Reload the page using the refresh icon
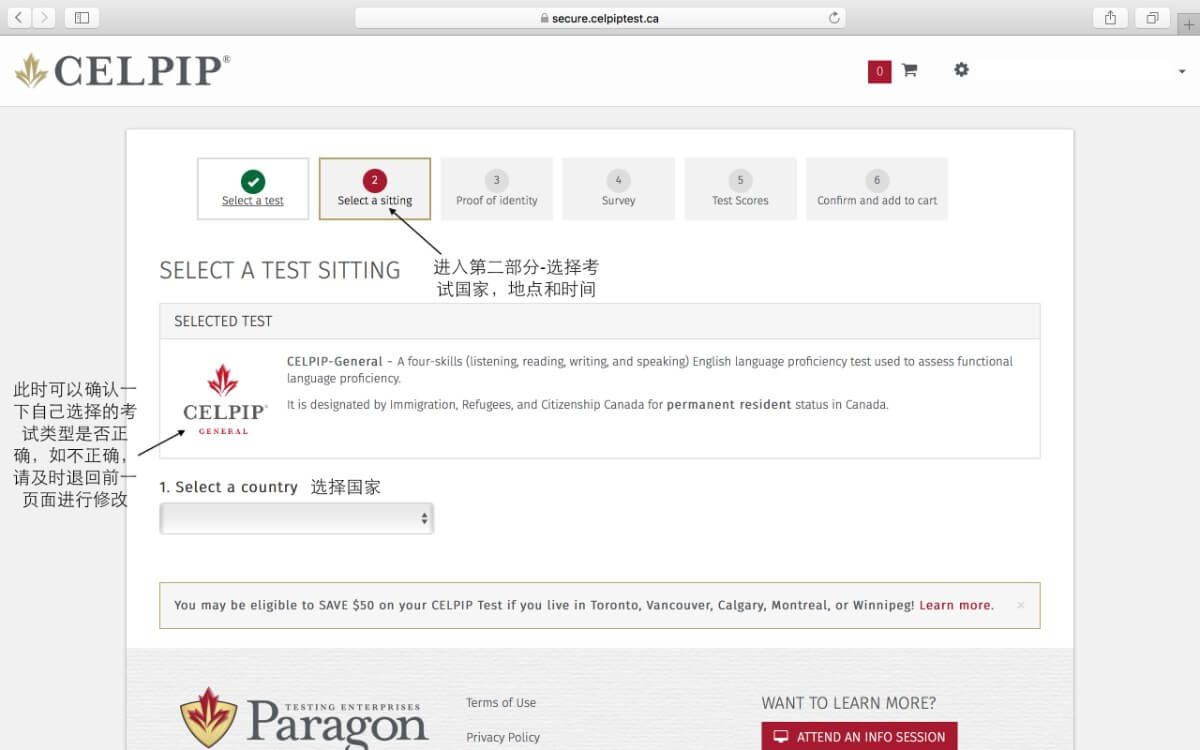Screen dimensions: 1200x750 (x=834, y=18)
